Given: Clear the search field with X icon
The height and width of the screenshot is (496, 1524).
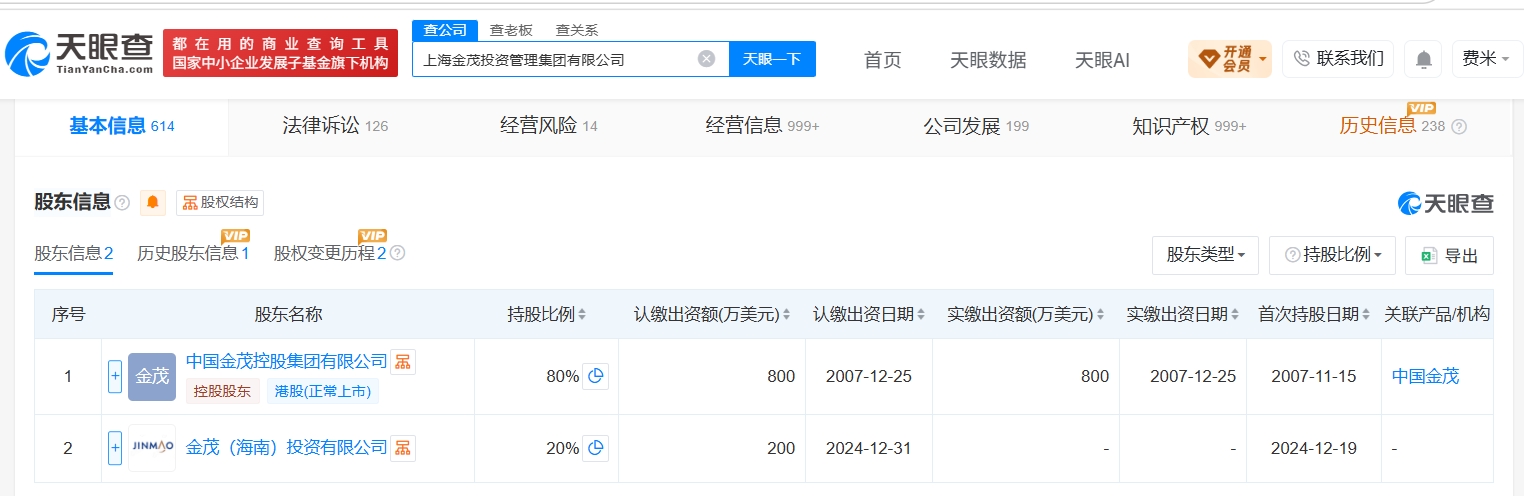Looking at the screenshot, I should (706, 59).
